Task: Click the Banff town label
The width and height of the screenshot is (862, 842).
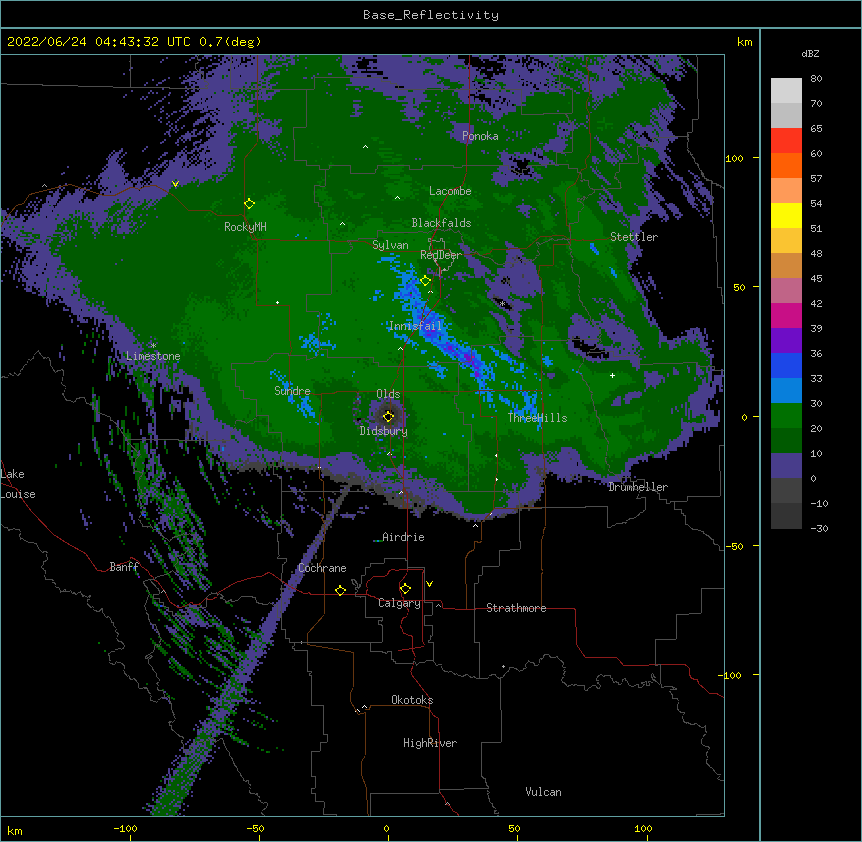Action: click(x=124, y=567)
